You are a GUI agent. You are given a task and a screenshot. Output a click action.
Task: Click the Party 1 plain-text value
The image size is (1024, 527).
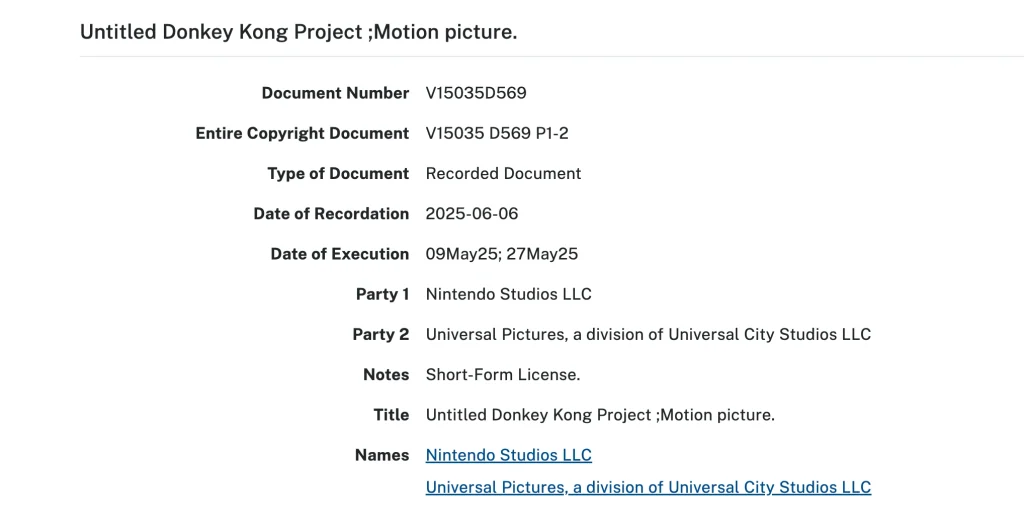[x=508, y=294]
